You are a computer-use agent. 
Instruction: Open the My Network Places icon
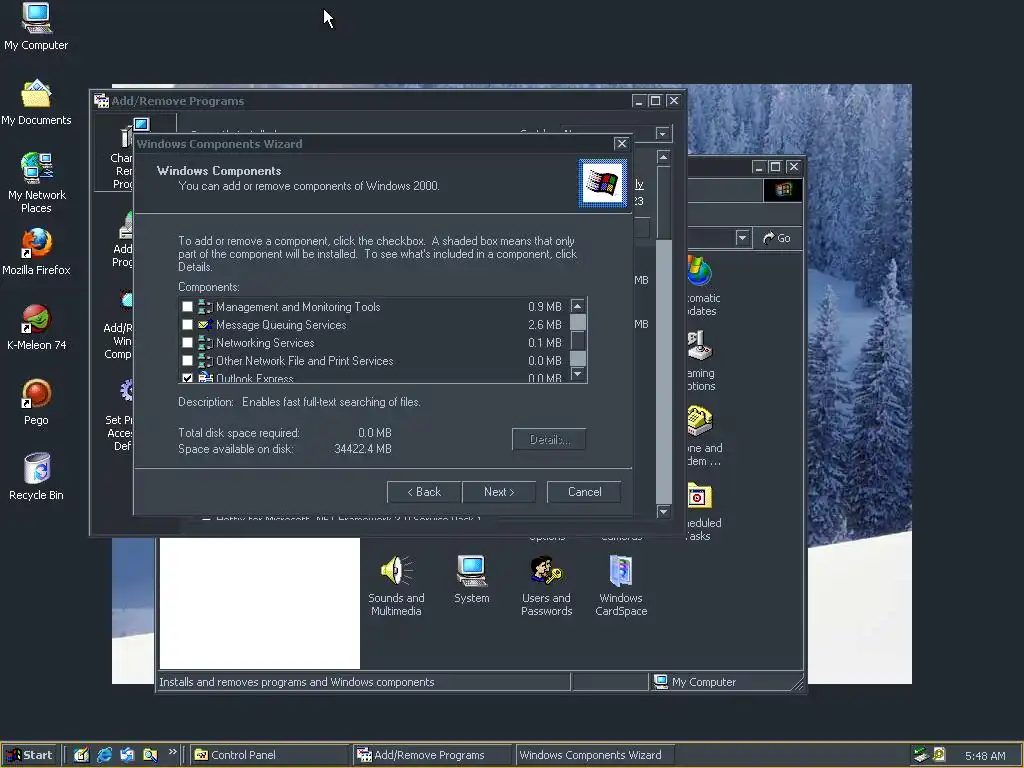click(x=37, y=182)
